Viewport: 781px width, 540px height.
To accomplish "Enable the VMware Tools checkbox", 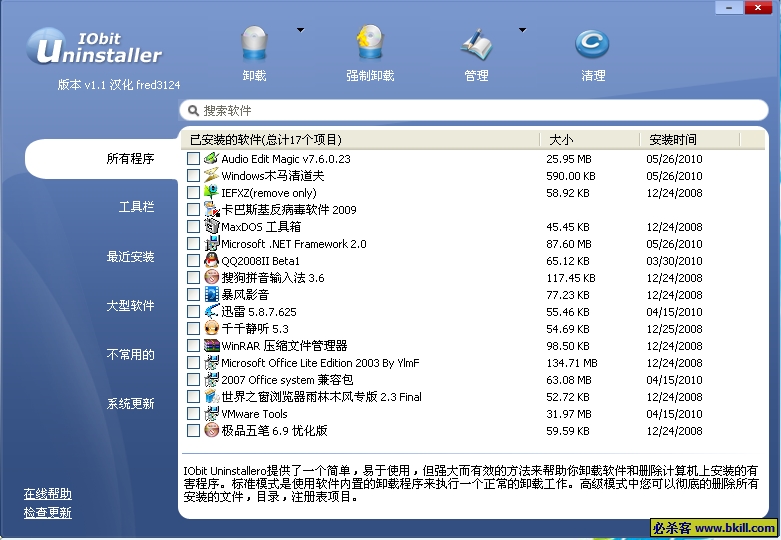I will point(193,413).
